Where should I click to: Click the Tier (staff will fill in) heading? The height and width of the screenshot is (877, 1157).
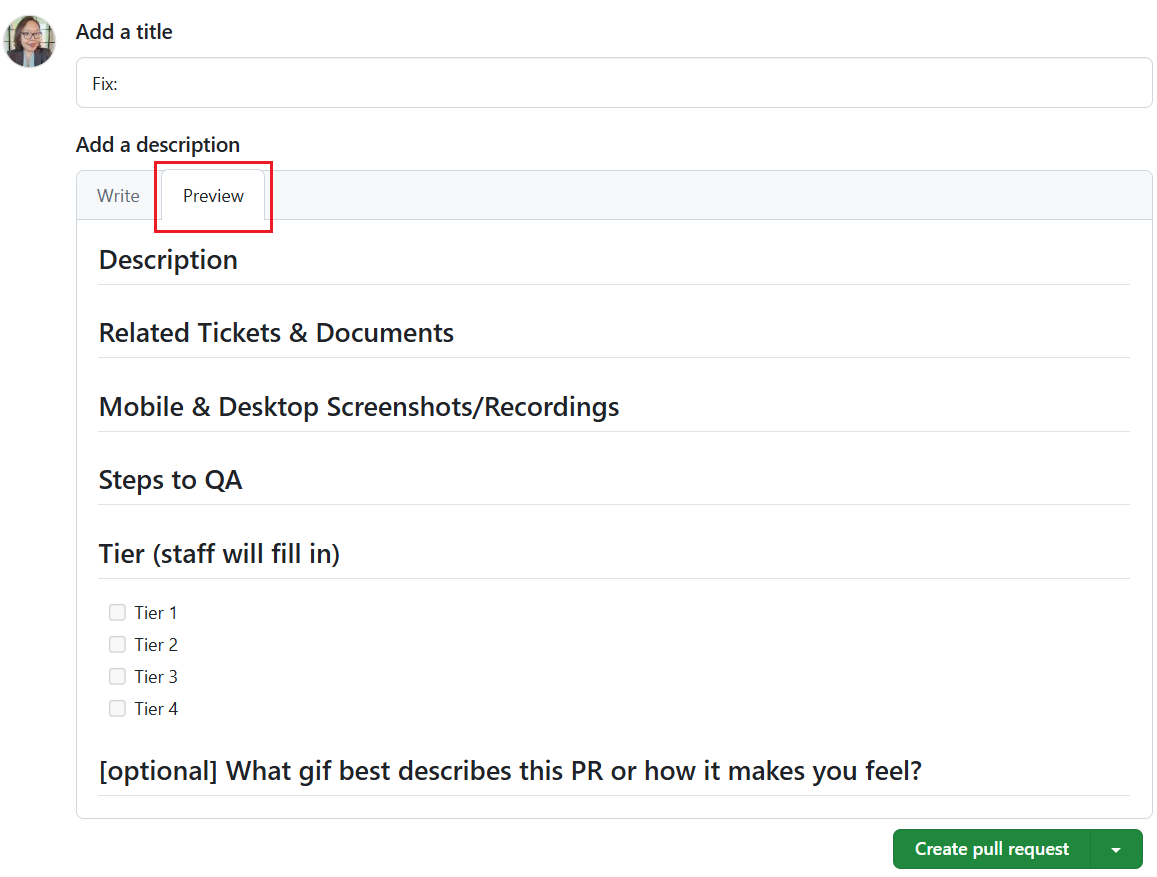click(x=219, y=553)
